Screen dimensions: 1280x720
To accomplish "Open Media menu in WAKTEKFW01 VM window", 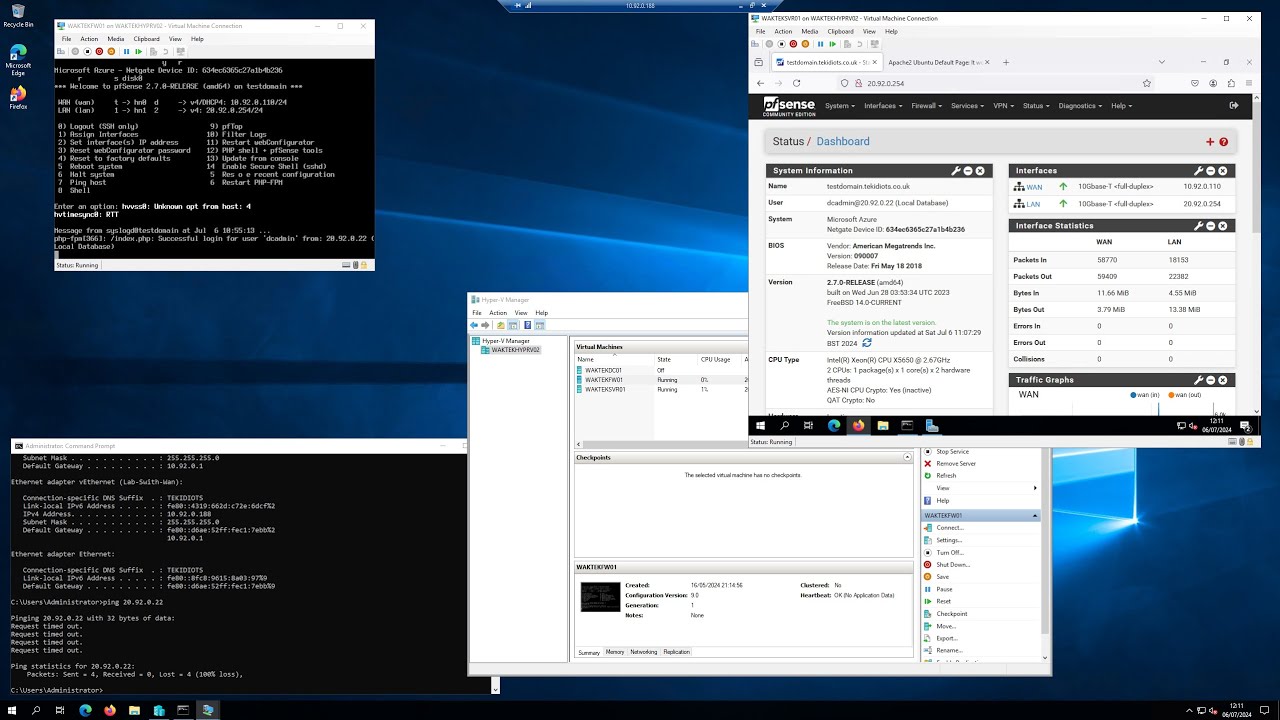I will [115, 39].
